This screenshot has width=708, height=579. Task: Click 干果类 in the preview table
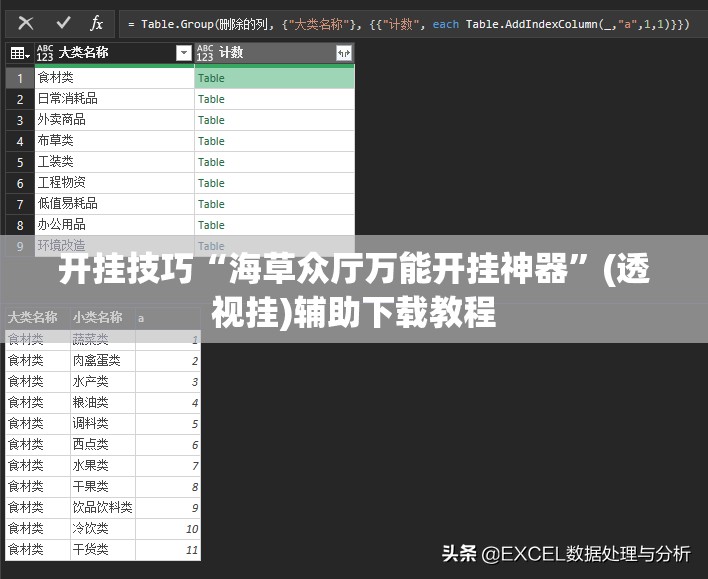pyautogui.click(x=90, y=486)
